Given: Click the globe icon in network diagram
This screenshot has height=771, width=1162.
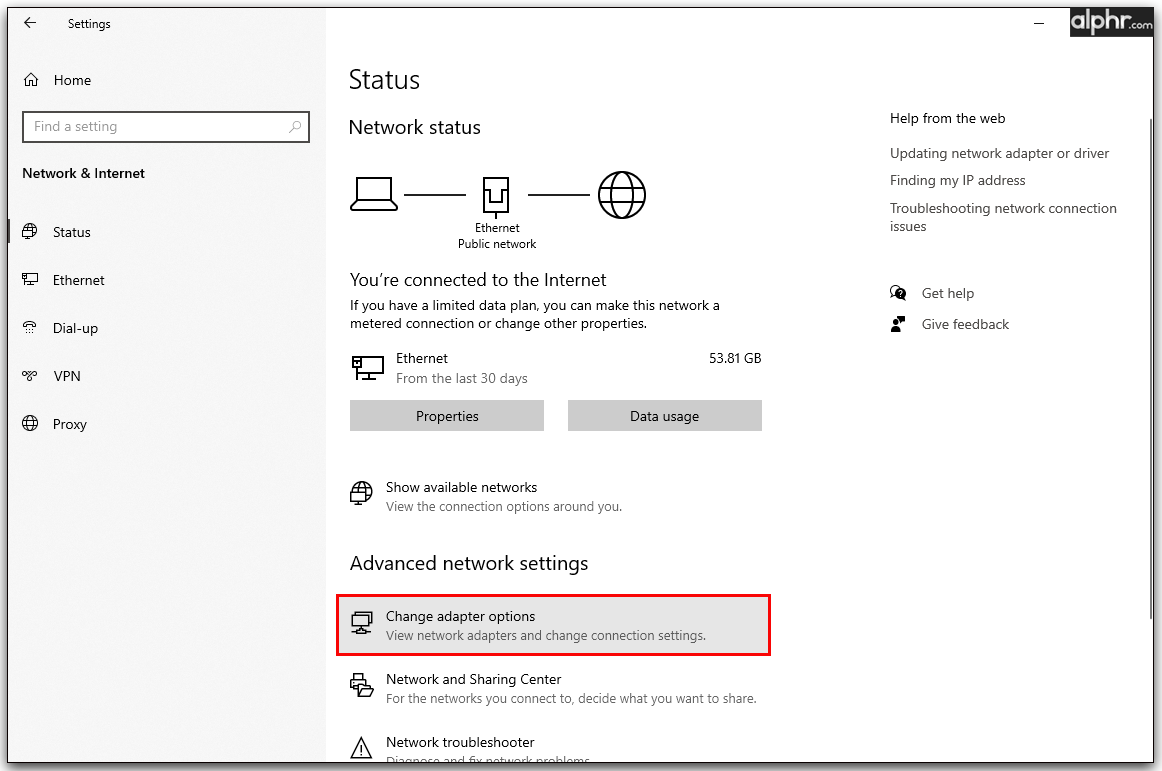Looking at the screenshot, I should [x=622, y=194].
